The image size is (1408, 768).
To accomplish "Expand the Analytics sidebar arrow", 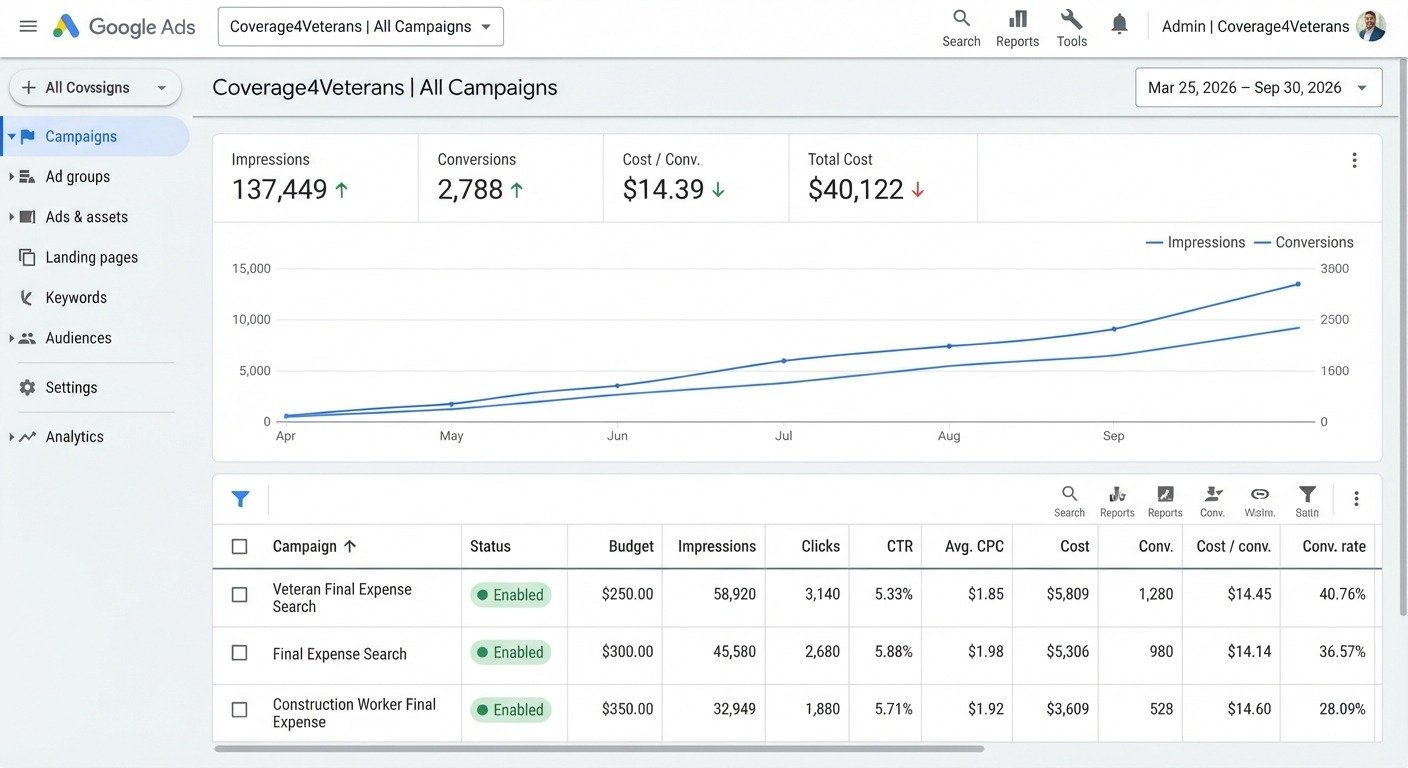I will [x=11, y=437].
